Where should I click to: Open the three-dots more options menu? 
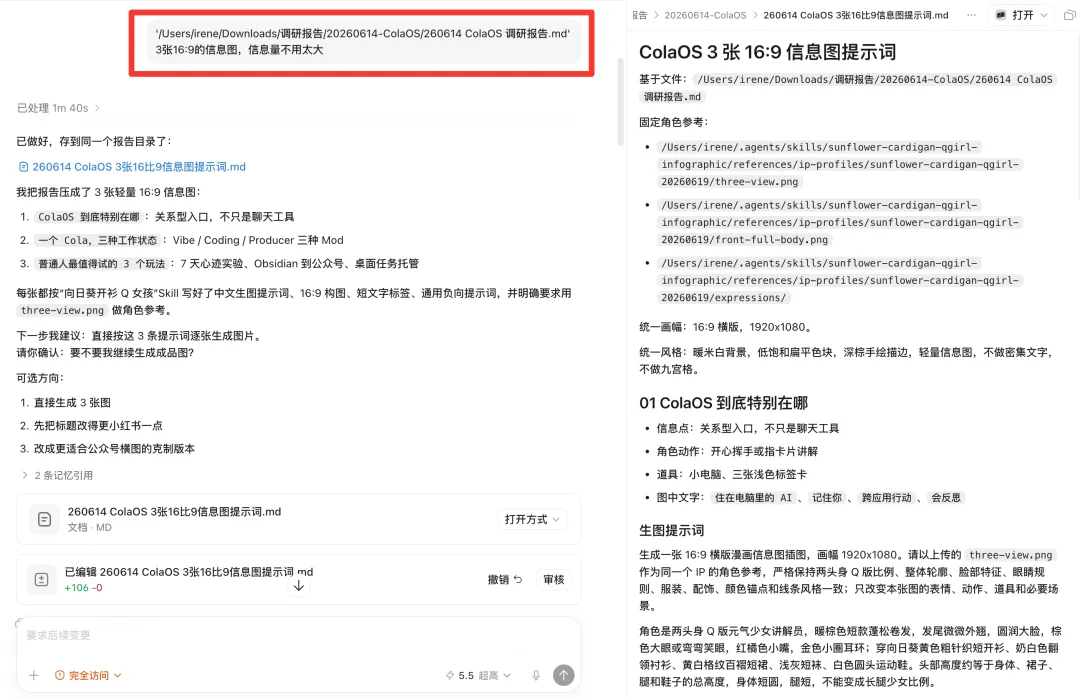(x=971, y=15)
